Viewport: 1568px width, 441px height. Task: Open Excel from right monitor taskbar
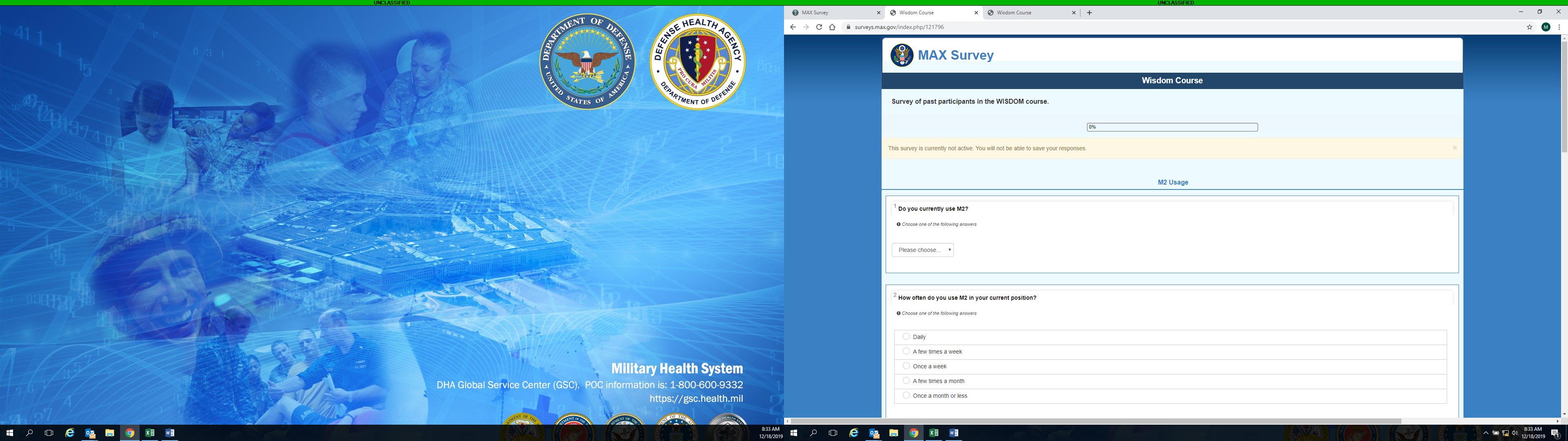point(933,433)
